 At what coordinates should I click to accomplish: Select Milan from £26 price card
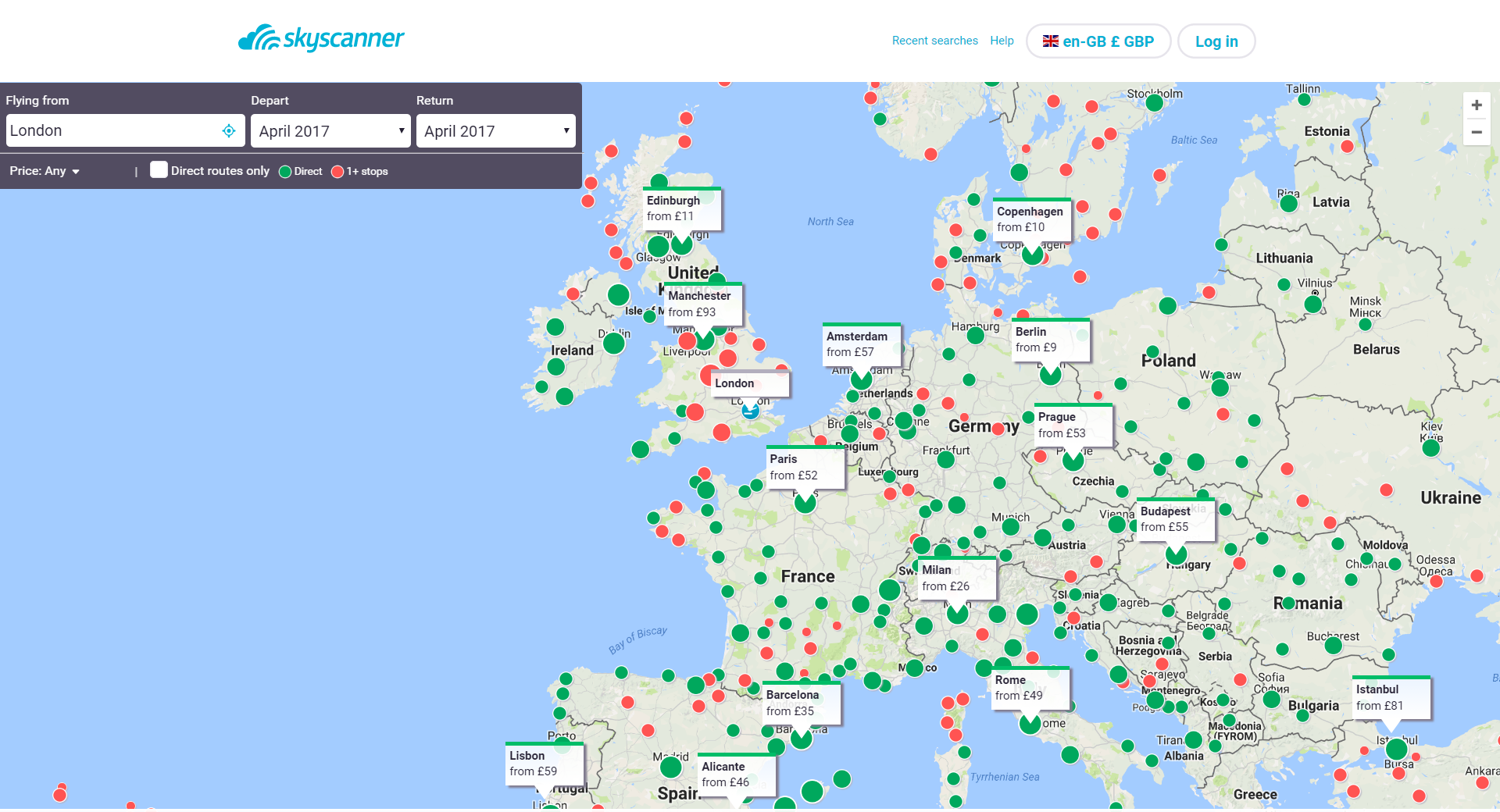tap(957, 579)
